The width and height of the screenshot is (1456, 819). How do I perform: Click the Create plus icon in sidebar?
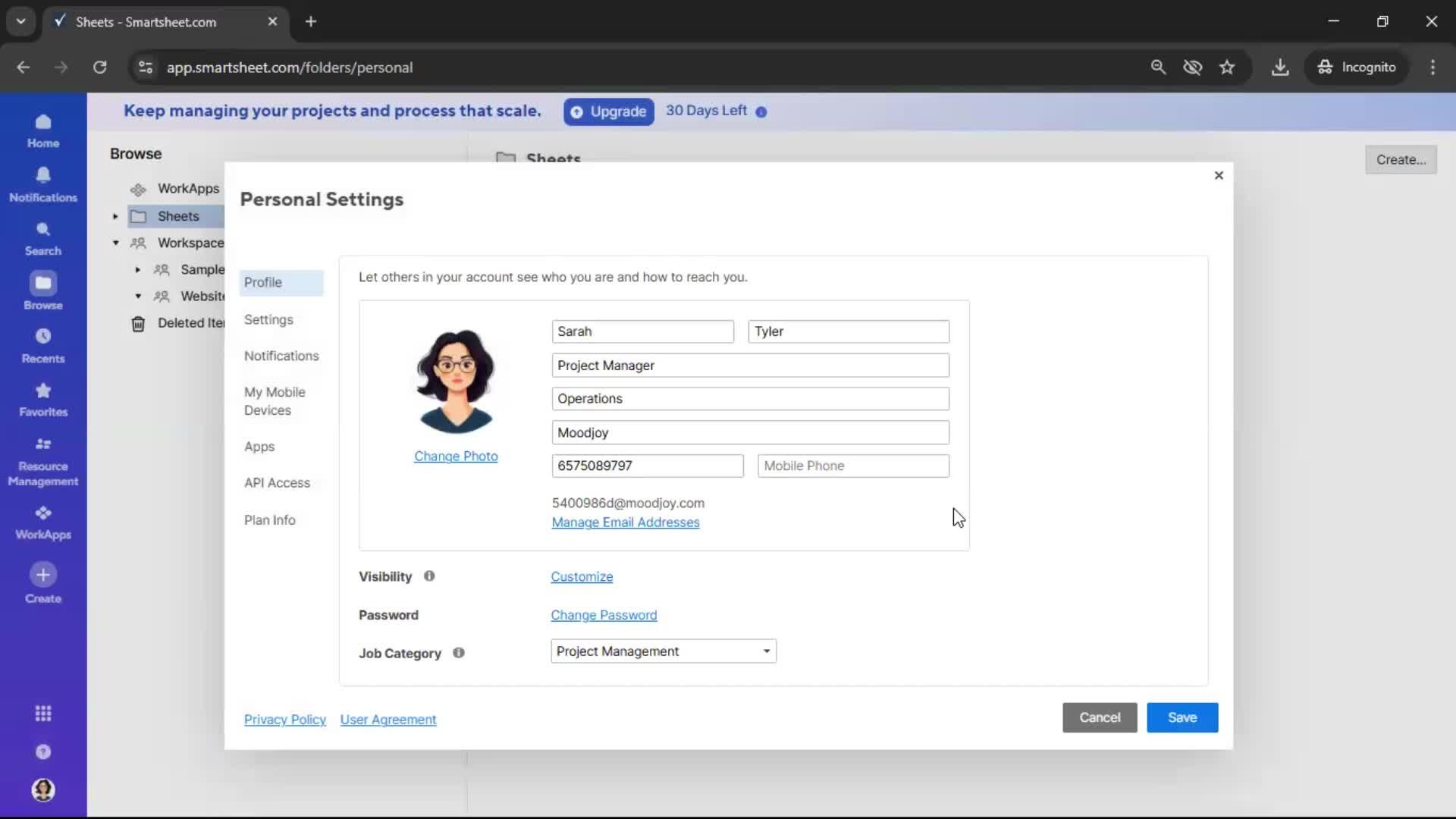[x=43, y=575]
